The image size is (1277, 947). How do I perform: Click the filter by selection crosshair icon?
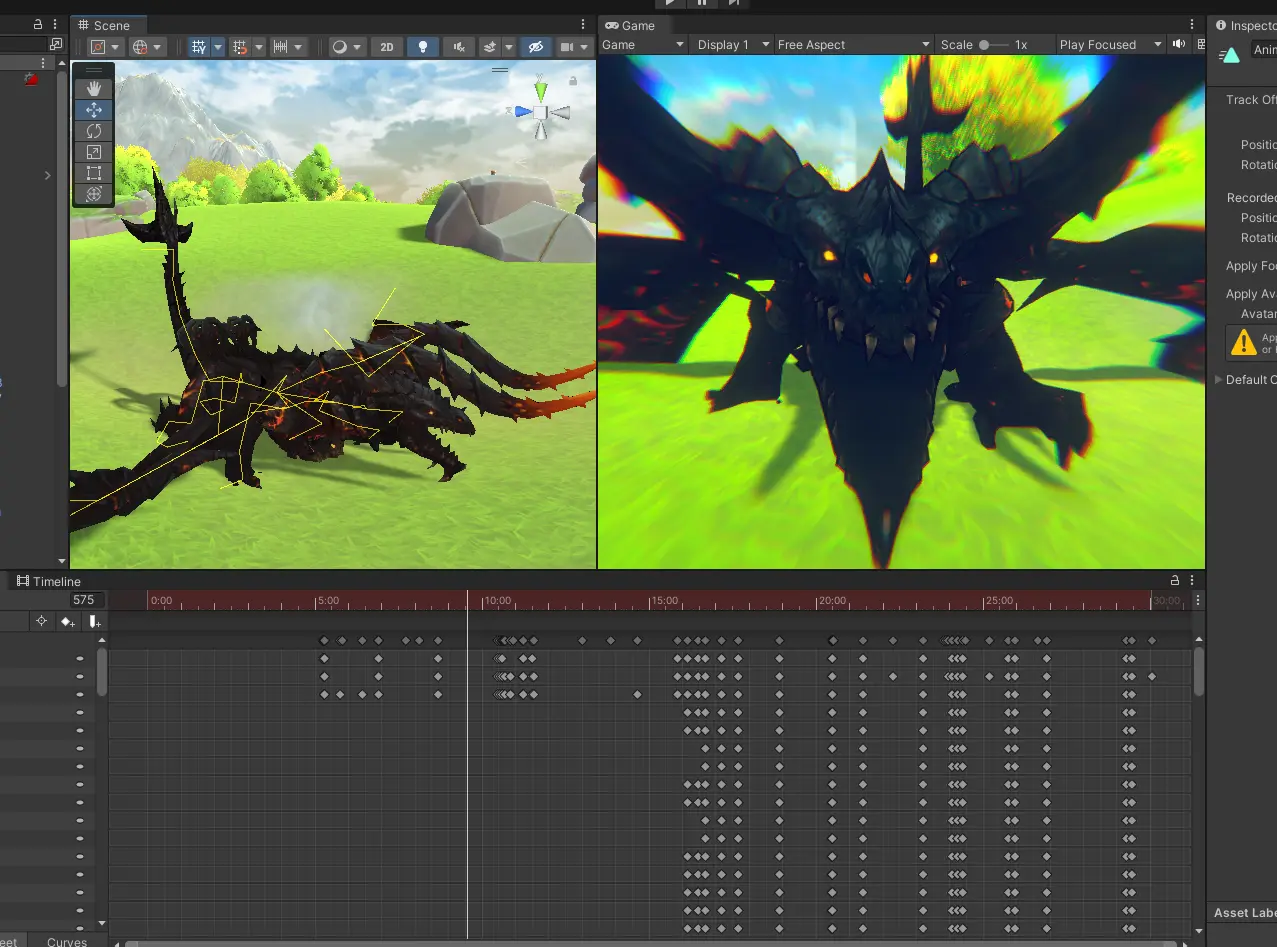click(x=41, y=622)
